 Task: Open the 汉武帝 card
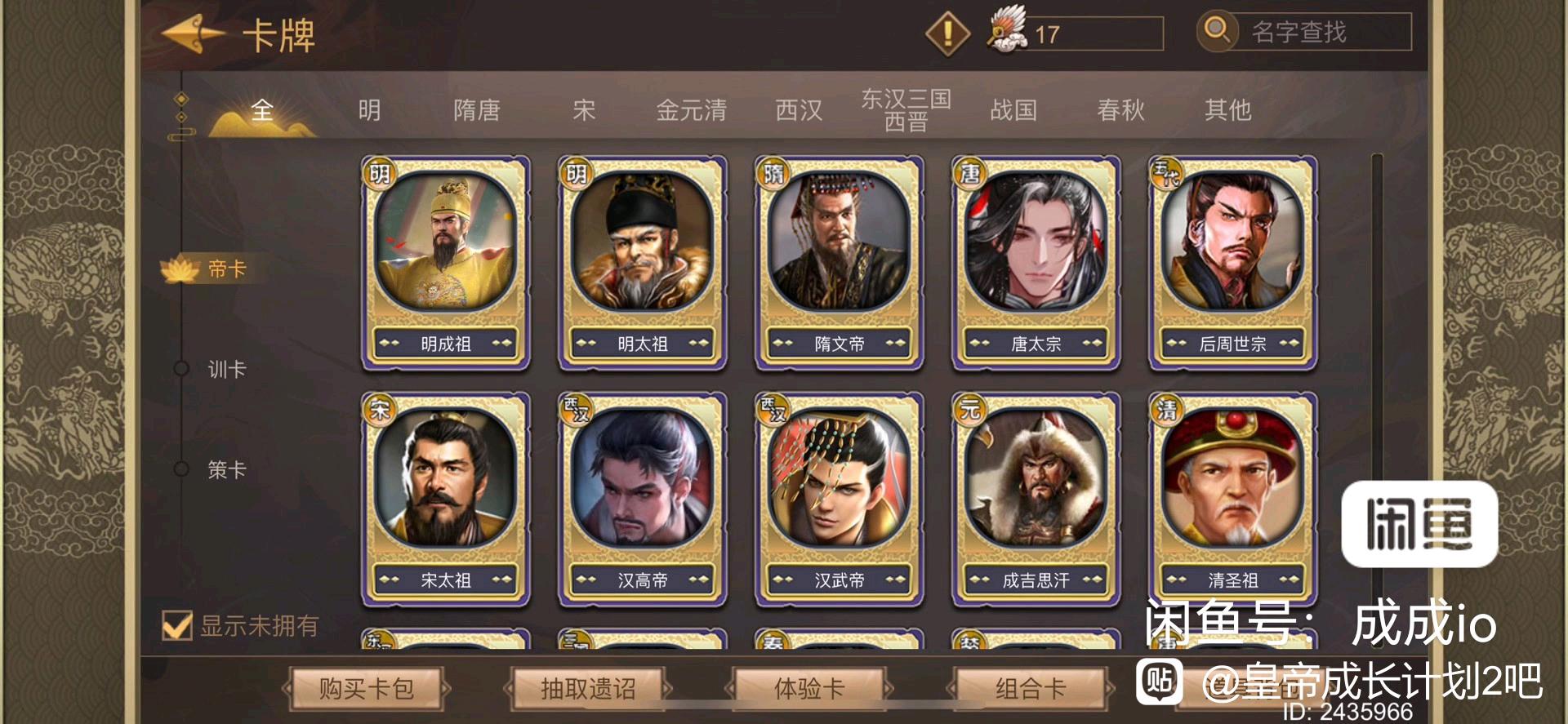[x=839, y=500]
